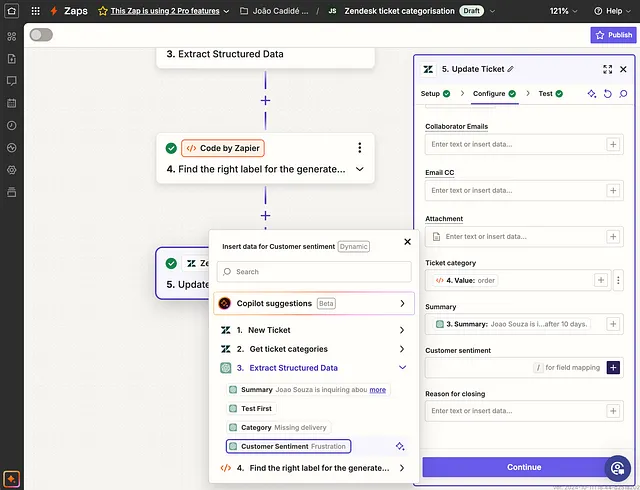The image size is (640, 490).
Task: Select the Summary data pill in popup
Action: [308, 390]
